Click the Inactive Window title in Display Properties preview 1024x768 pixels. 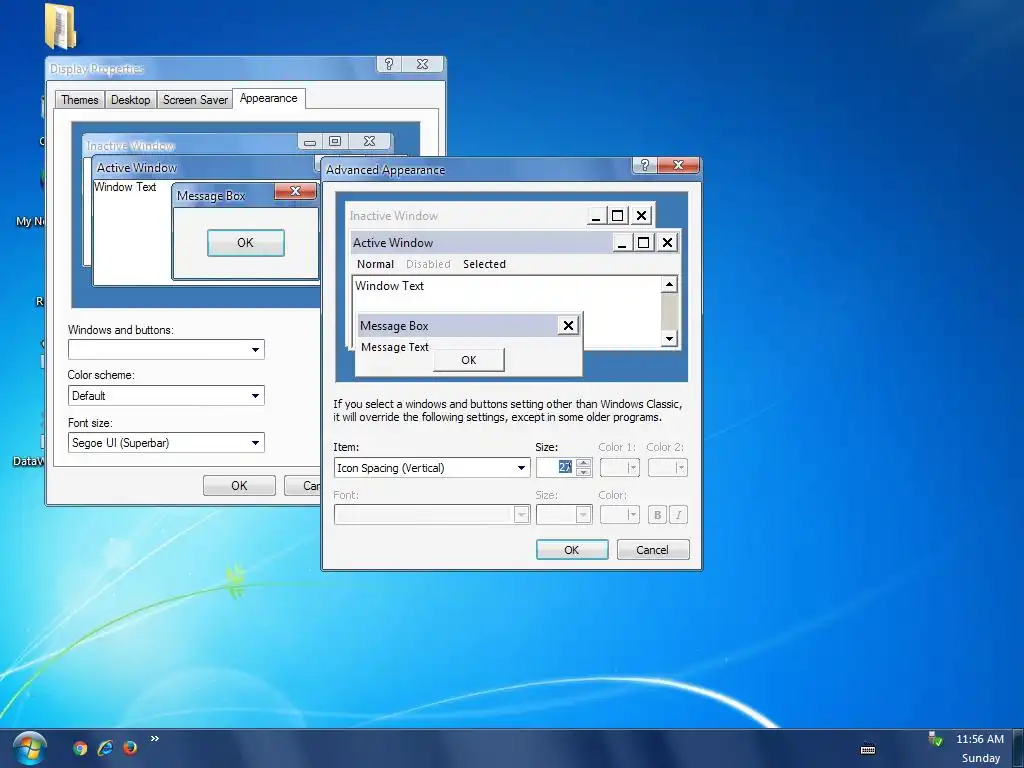pyautogui.click(x=131, y=146)
